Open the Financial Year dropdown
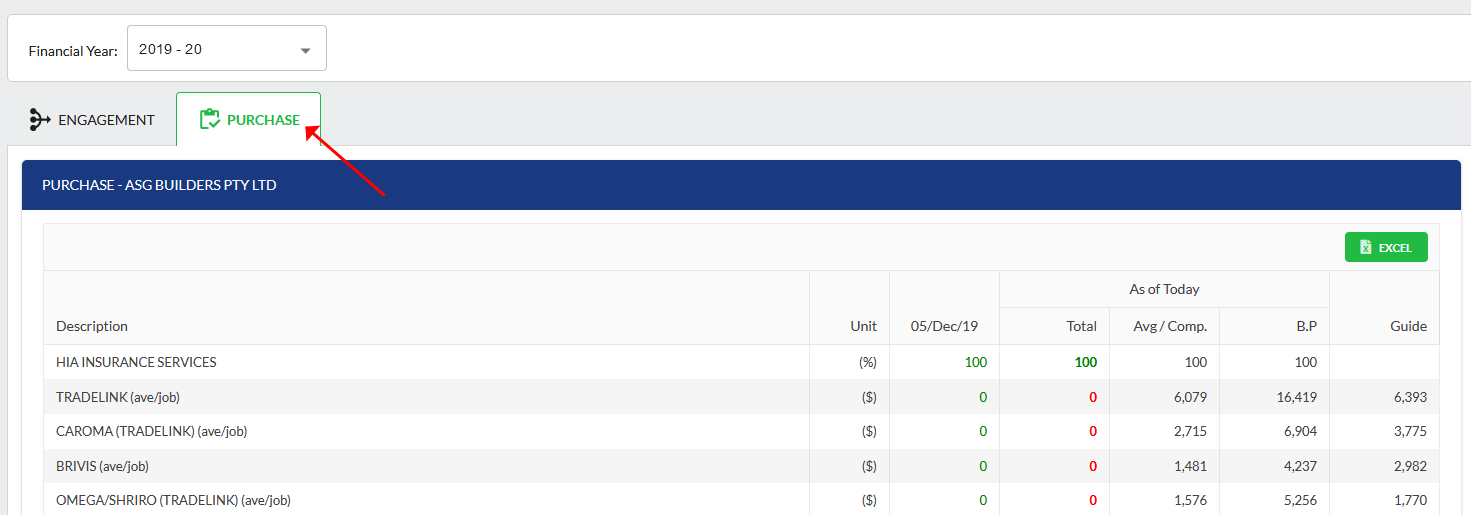Screen dimensions: 1471x515 (x=226, y=49)
